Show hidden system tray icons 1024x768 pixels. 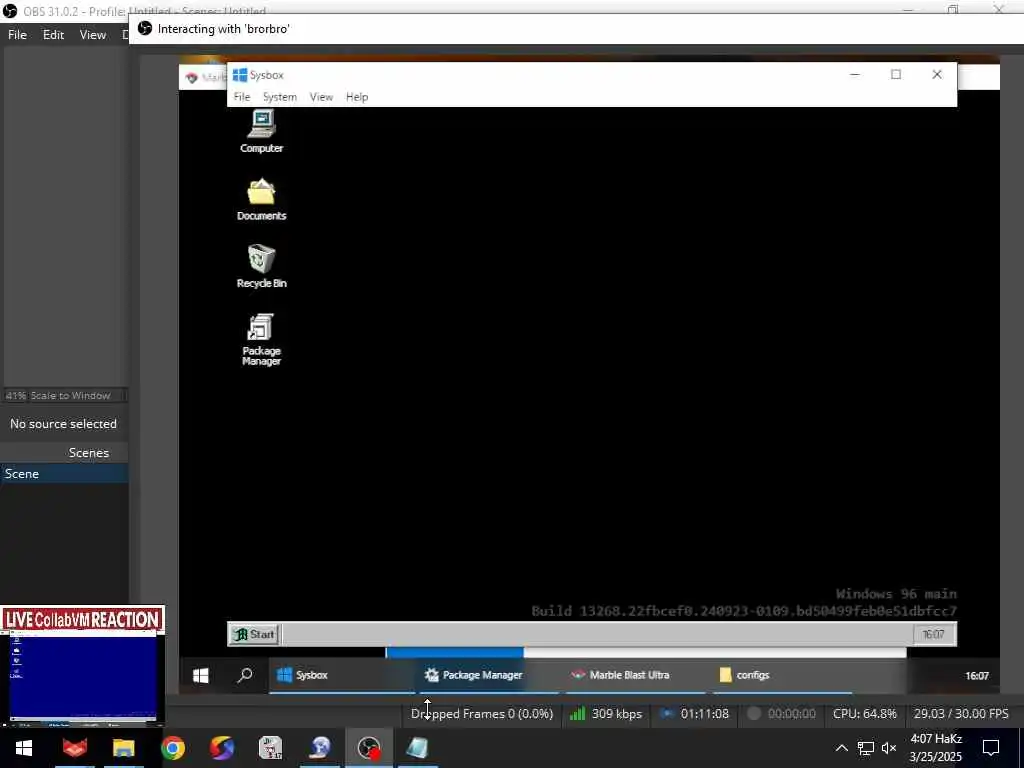[x=841, y=748]
